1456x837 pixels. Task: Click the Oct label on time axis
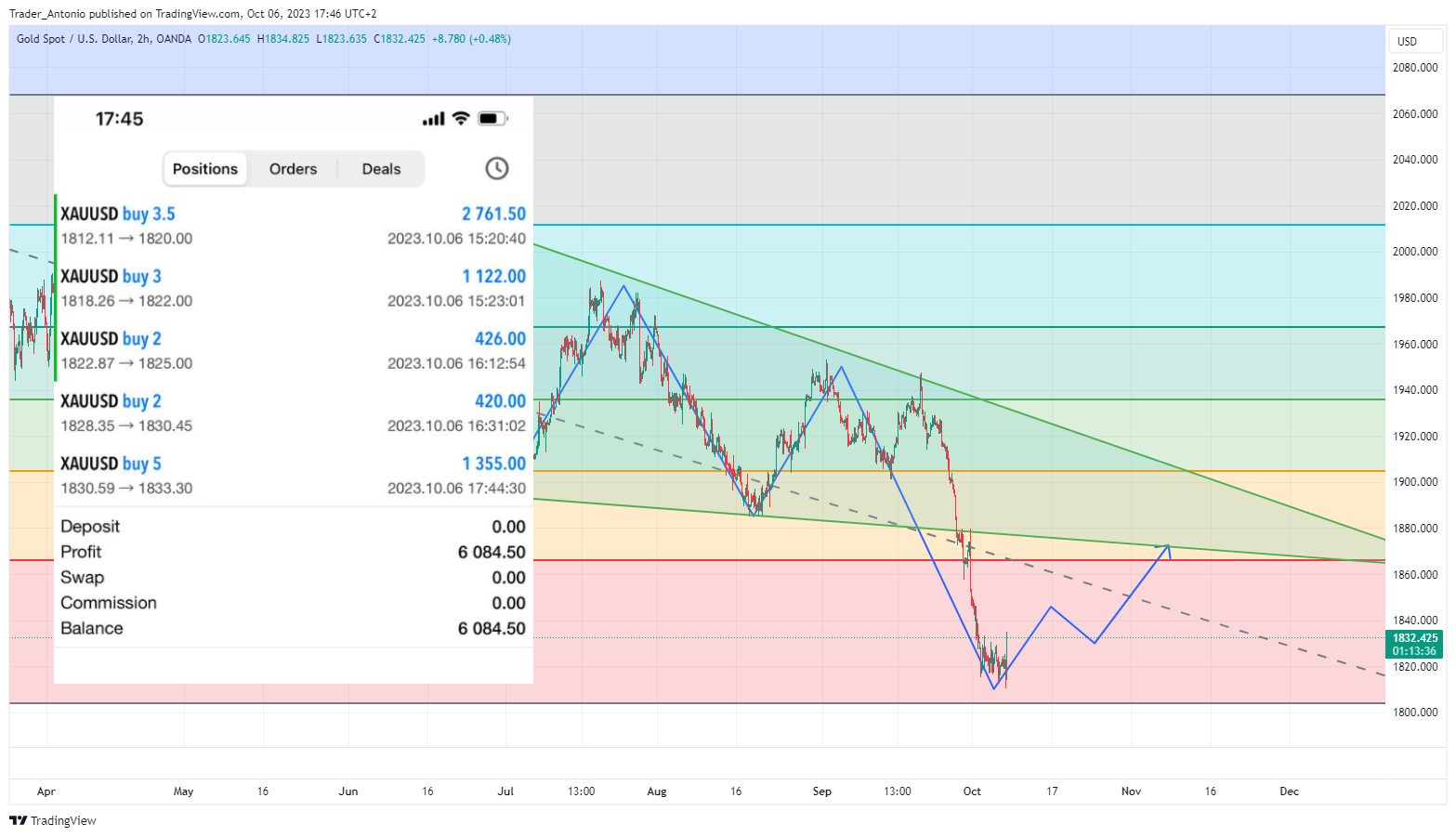coord(972,791)
